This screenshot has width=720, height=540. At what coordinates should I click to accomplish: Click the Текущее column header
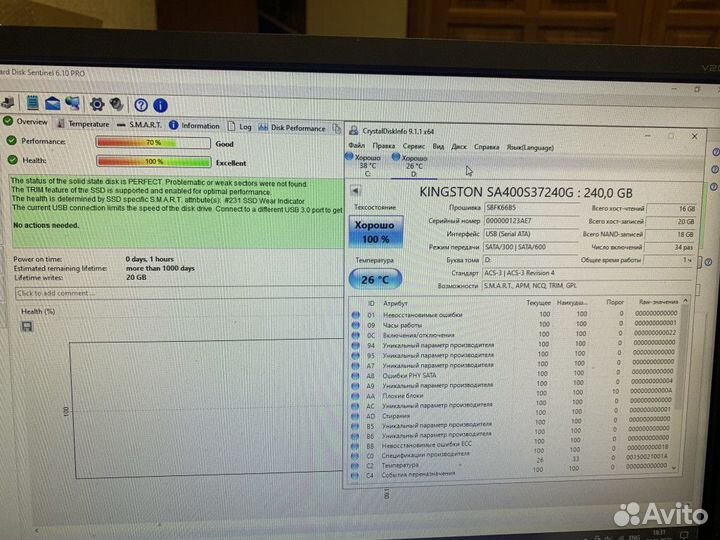point(539,303)
